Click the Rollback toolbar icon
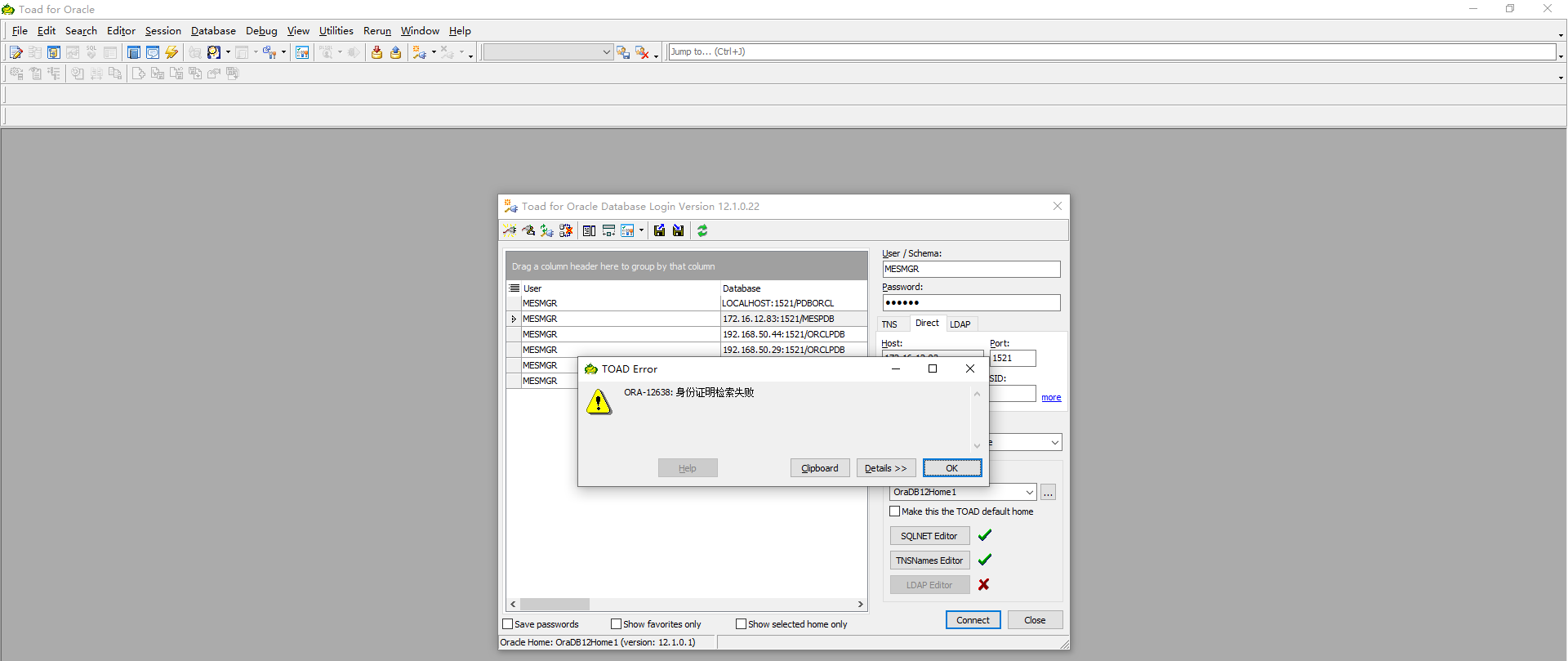The image size is (1568, 661). (x=395, y=52)
